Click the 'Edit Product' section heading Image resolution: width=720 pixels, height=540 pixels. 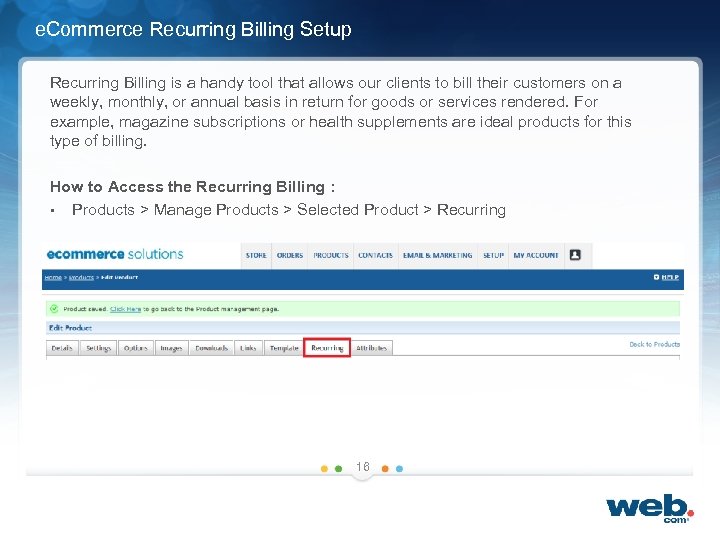tap(70, 328)
